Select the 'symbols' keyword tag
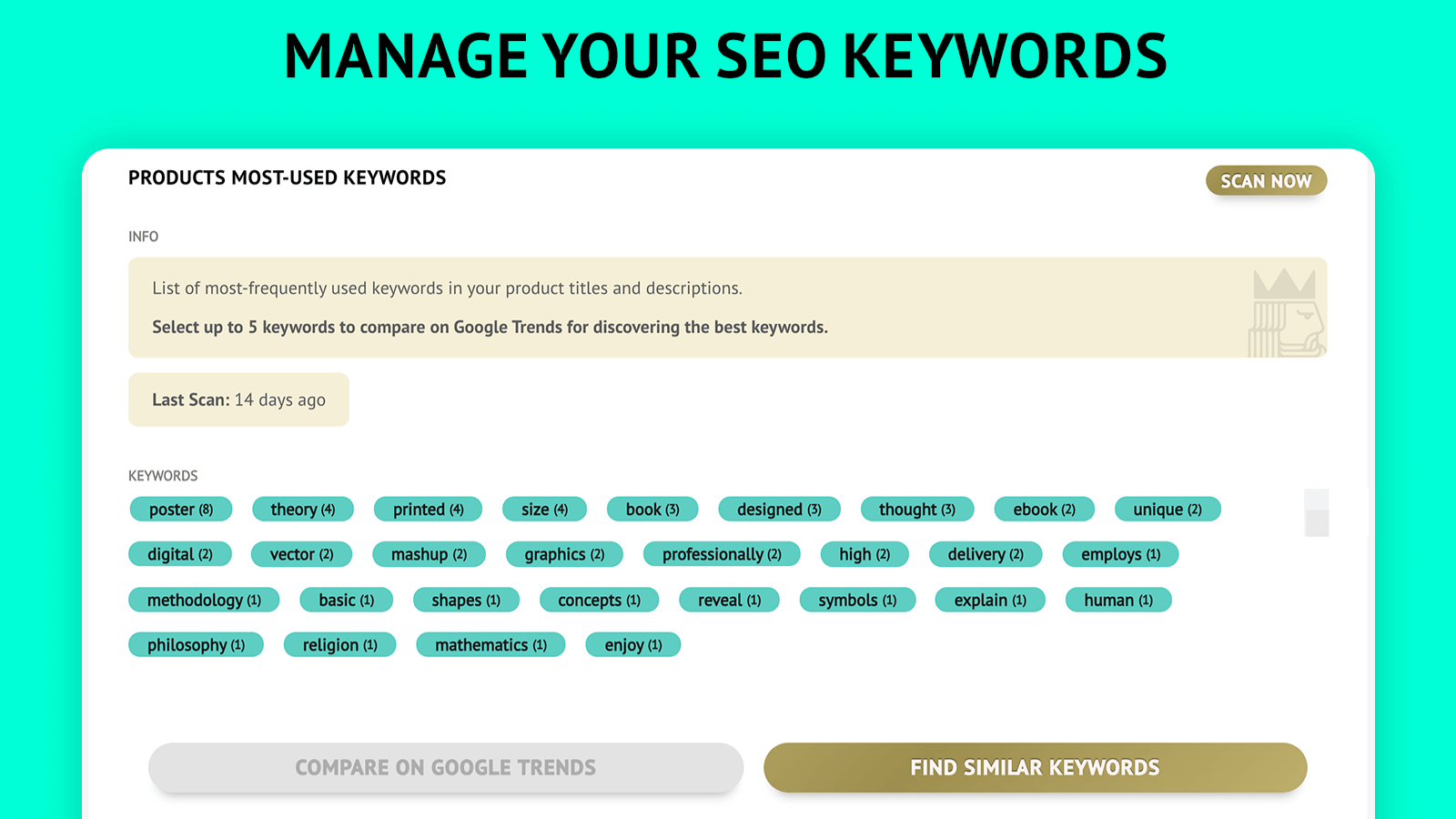 click(x=857, y=601)
